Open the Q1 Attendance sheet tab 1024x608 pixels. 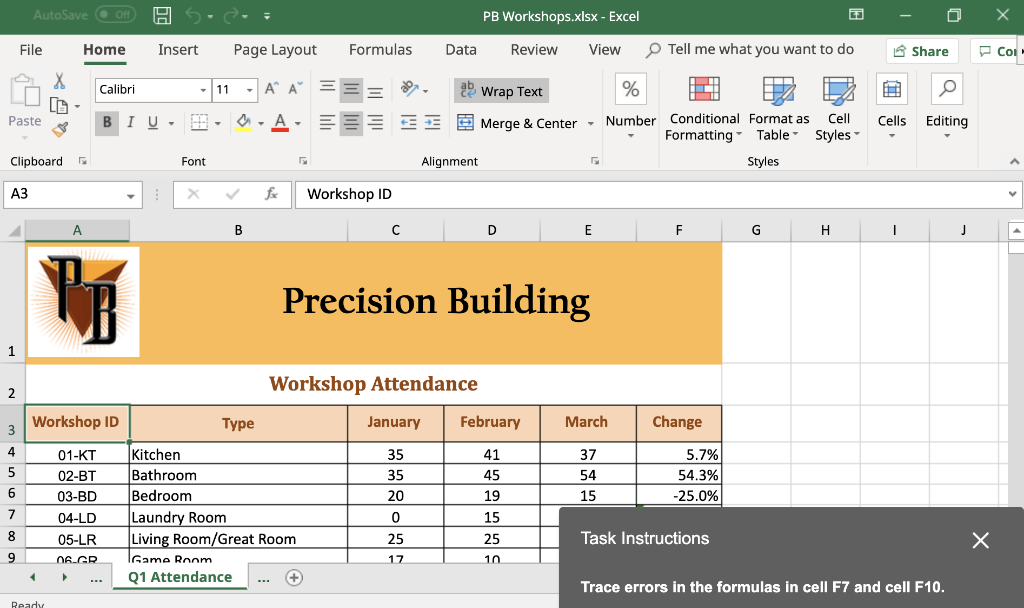[180, 577]
